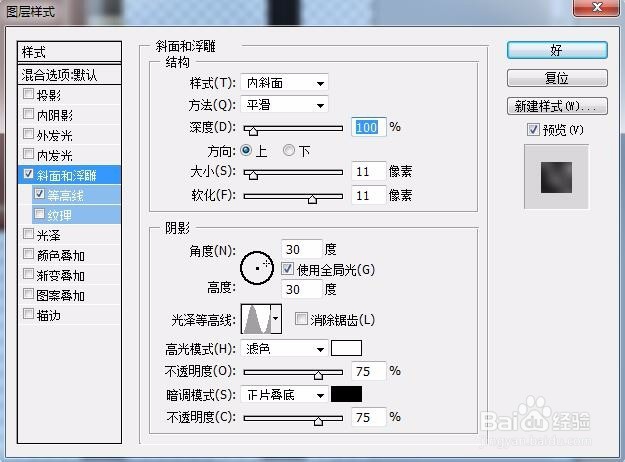This screenshot has width=625, height=462.
Task: Open the 样式(T) 内斜面 dropdown
Action: coord(284,83)
